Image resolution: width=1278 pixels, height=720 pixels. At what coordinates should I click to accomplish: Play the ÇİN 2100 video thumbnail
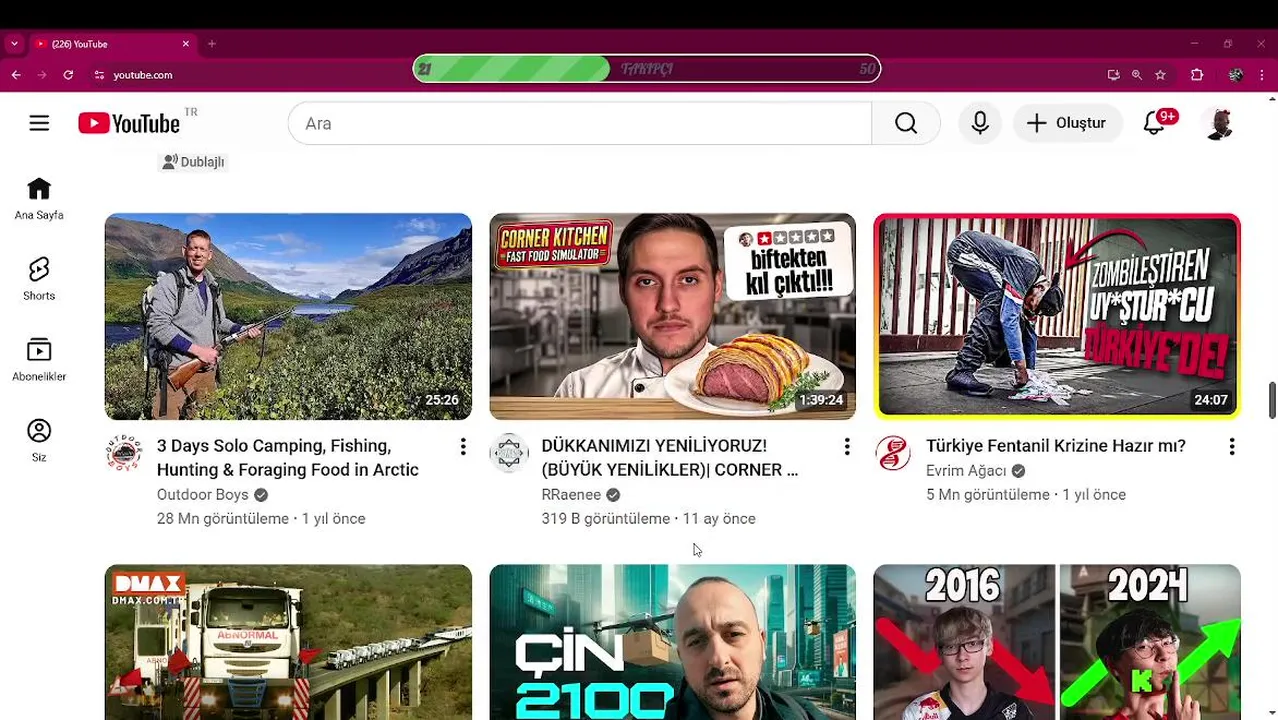672,642
